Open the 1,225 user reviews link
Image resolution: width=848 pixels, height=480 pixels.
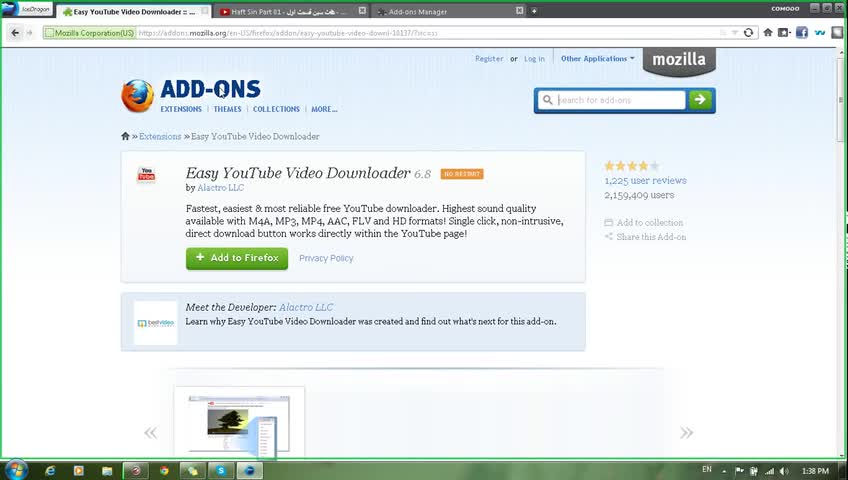coord(645,181)
